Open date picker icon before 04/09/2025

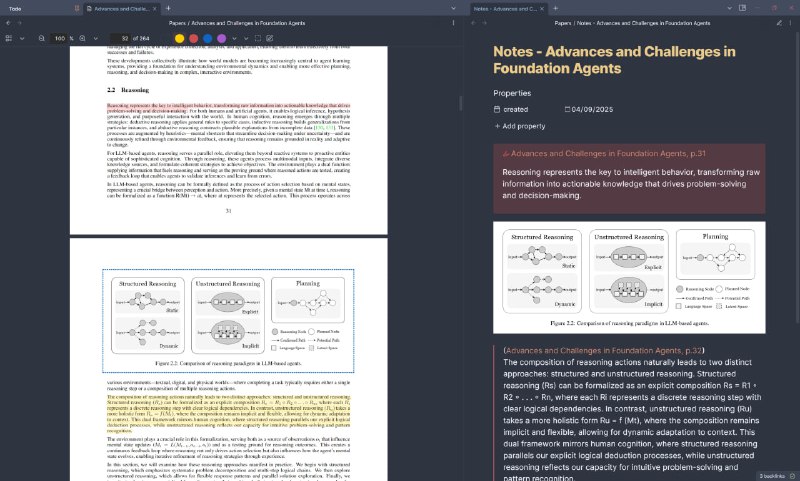pos(567,109)
